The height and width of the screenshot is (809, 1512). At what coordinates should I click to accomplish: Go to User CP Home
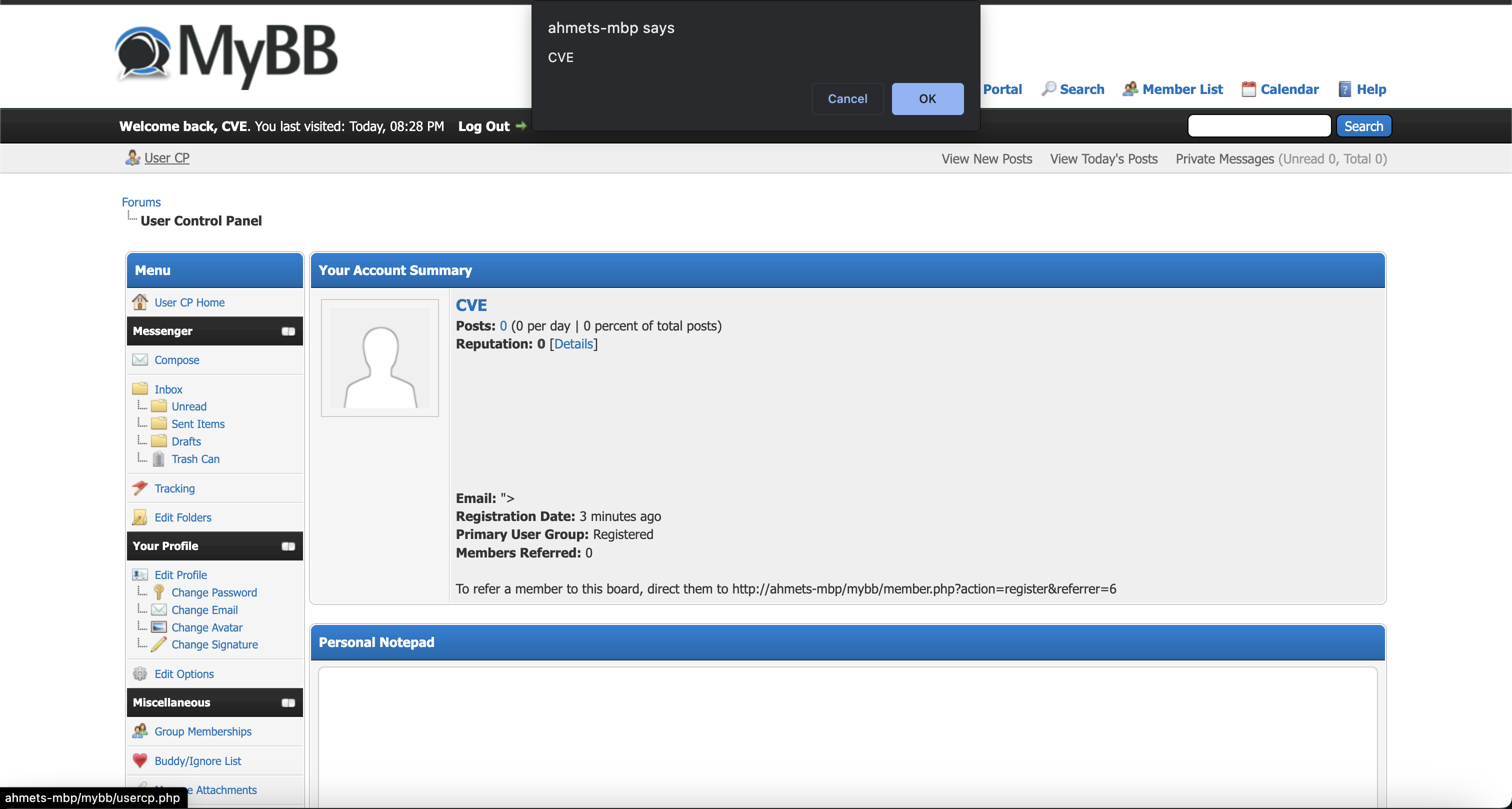(x=189, y=302)
